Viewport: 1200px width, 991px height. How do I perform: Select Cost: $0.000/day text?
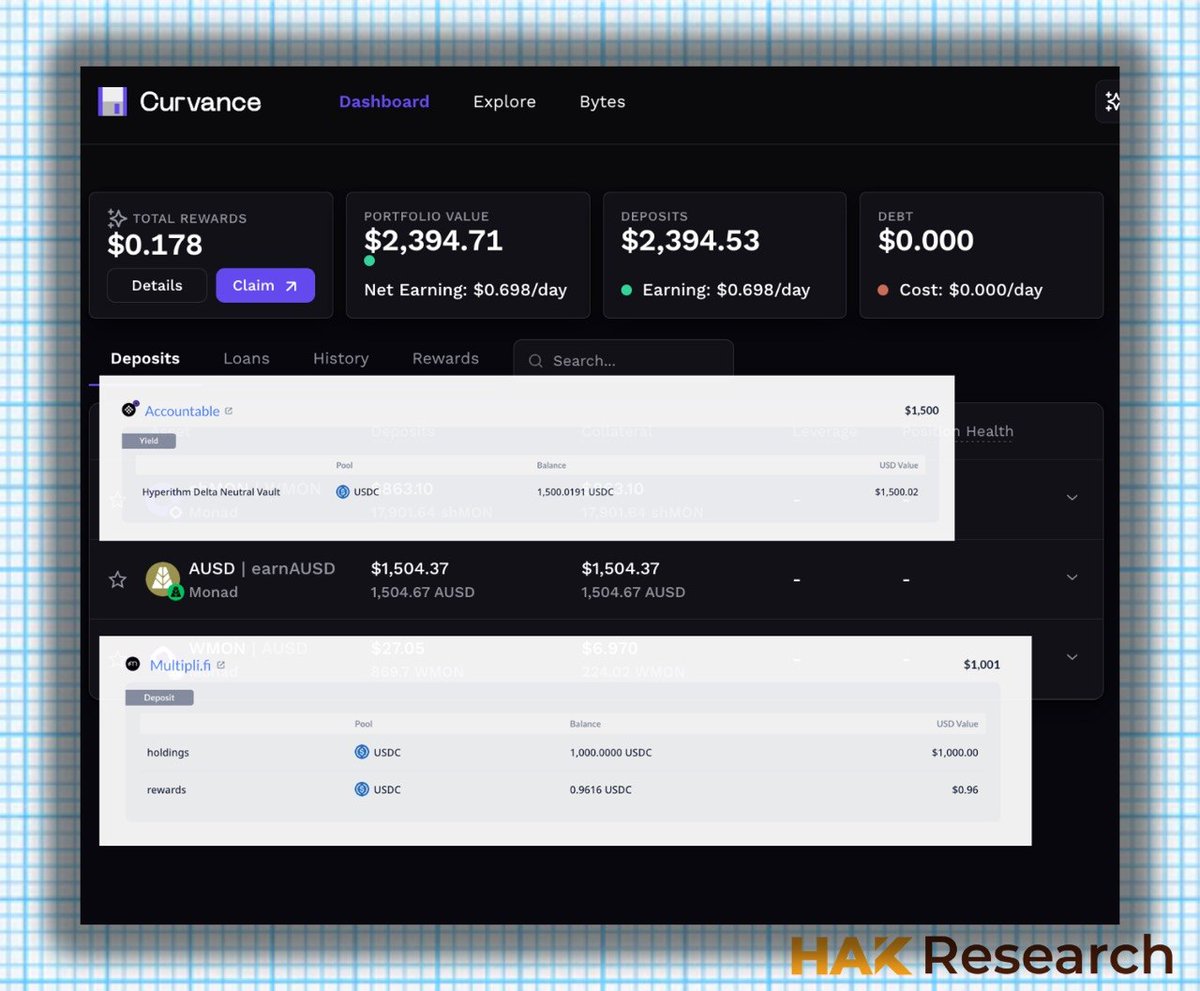tap(971, 290)
